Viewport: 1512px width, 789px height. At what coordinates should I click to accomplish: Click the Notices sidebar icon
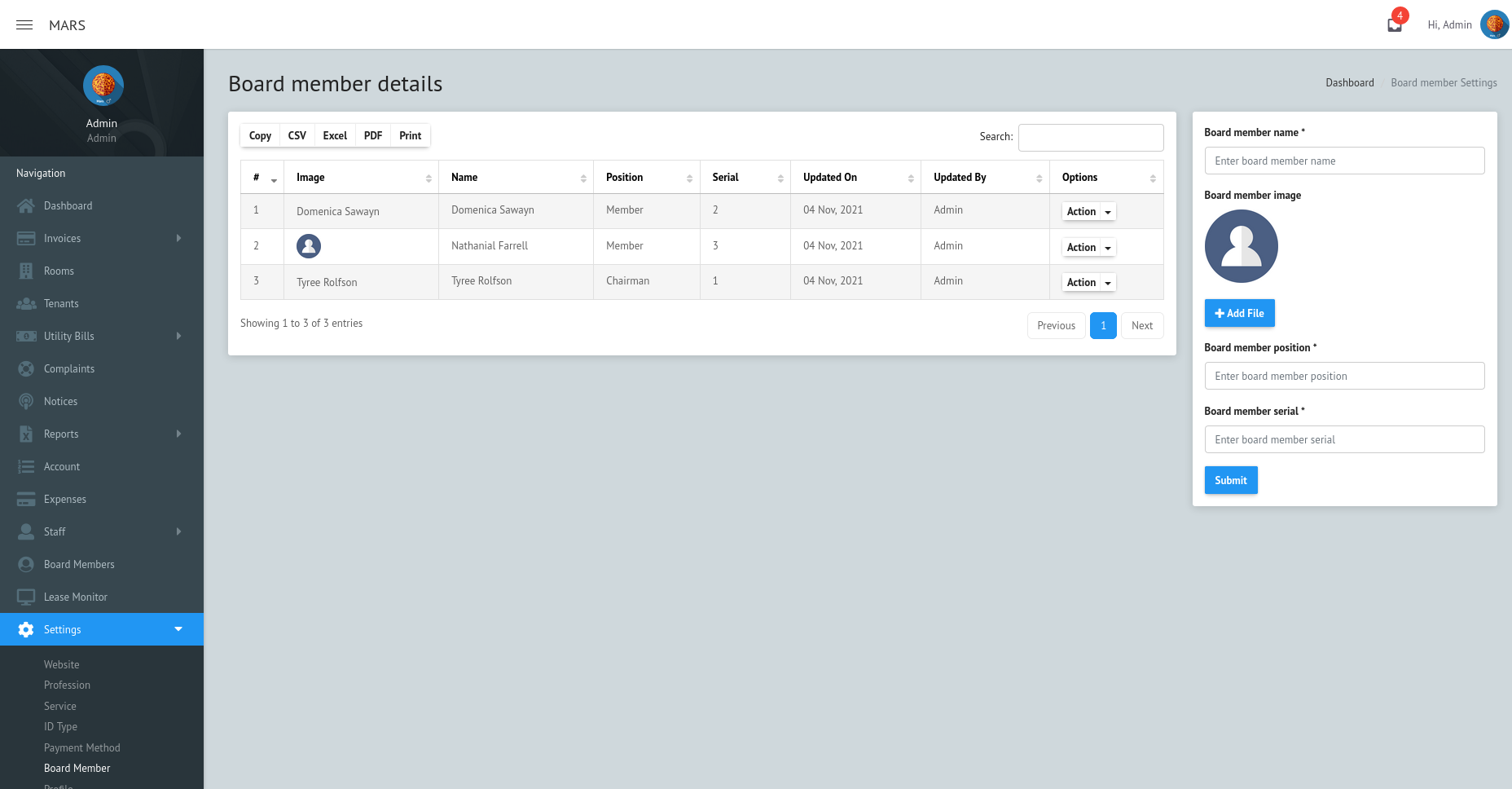click(x=25, y=401)
